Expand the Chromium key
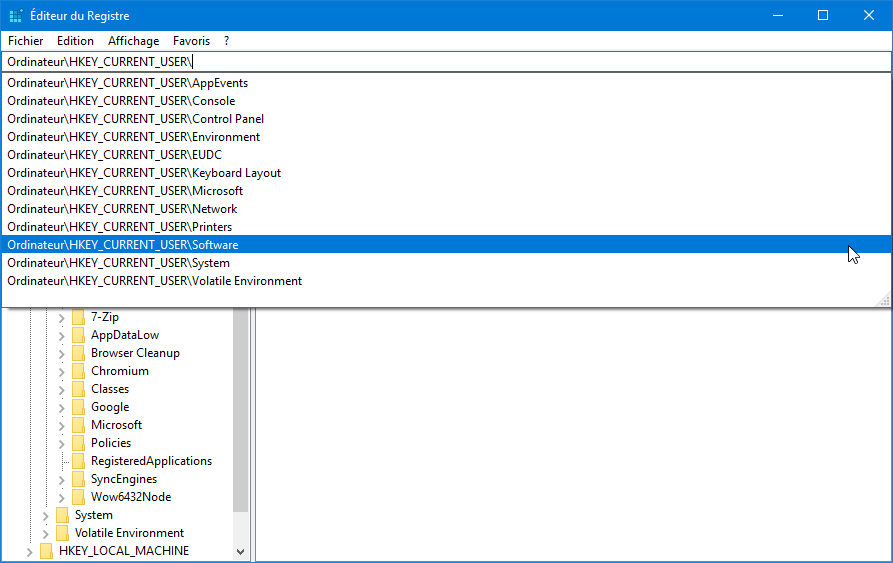The image size is (893, 563). [x=62, y=372]
